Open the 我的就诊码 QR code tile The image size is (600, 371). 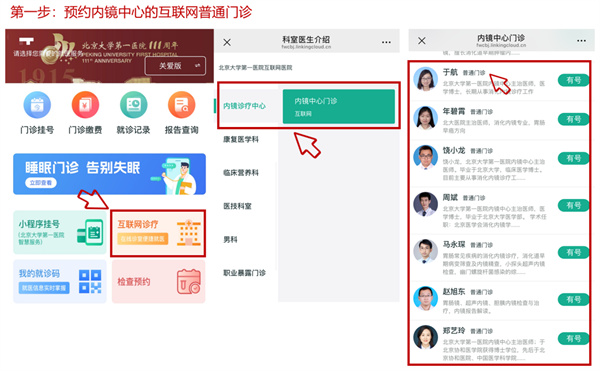[60, 282]
